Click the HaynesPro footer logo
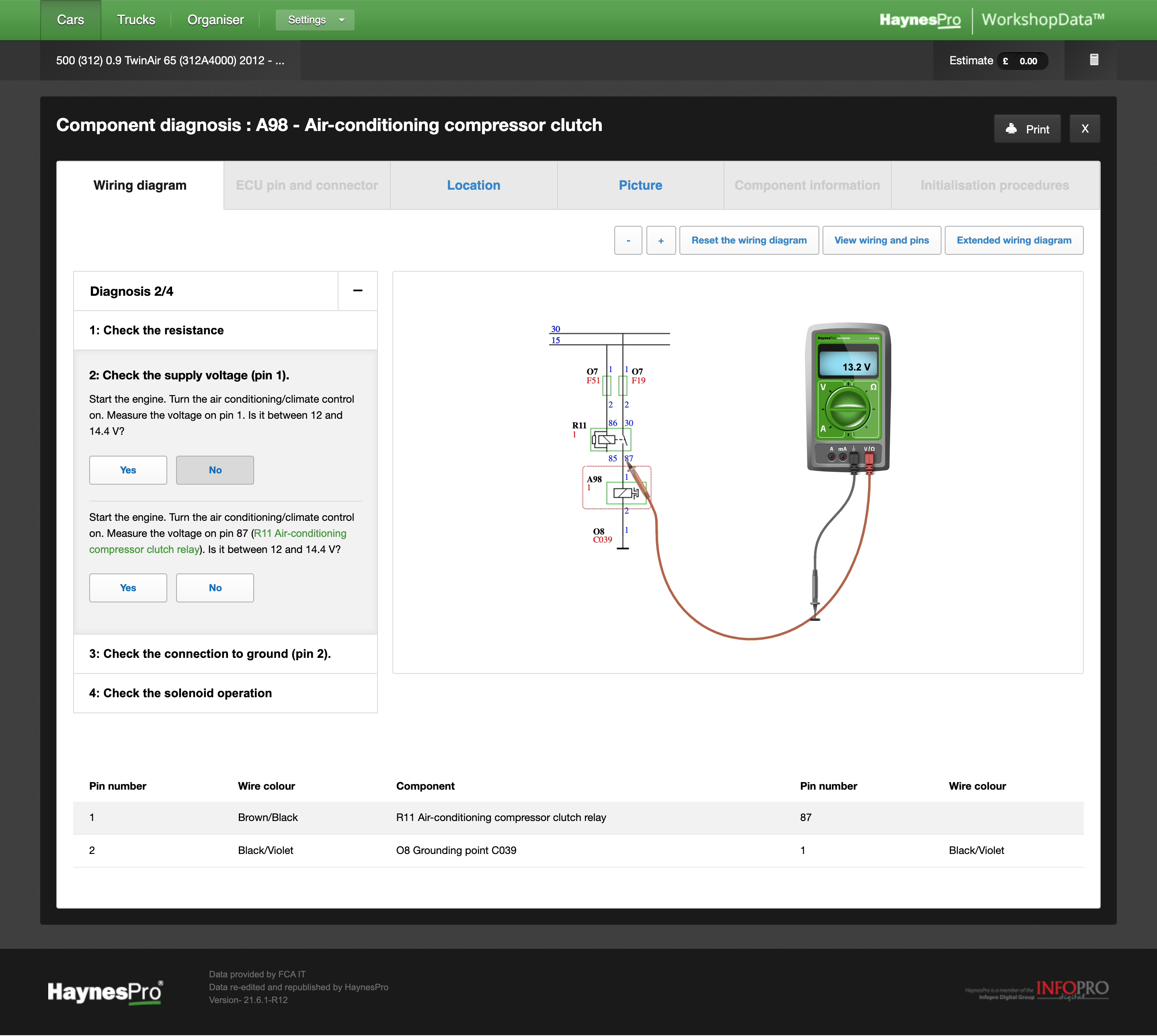The image size is (1157, 1036). [105, 992]
